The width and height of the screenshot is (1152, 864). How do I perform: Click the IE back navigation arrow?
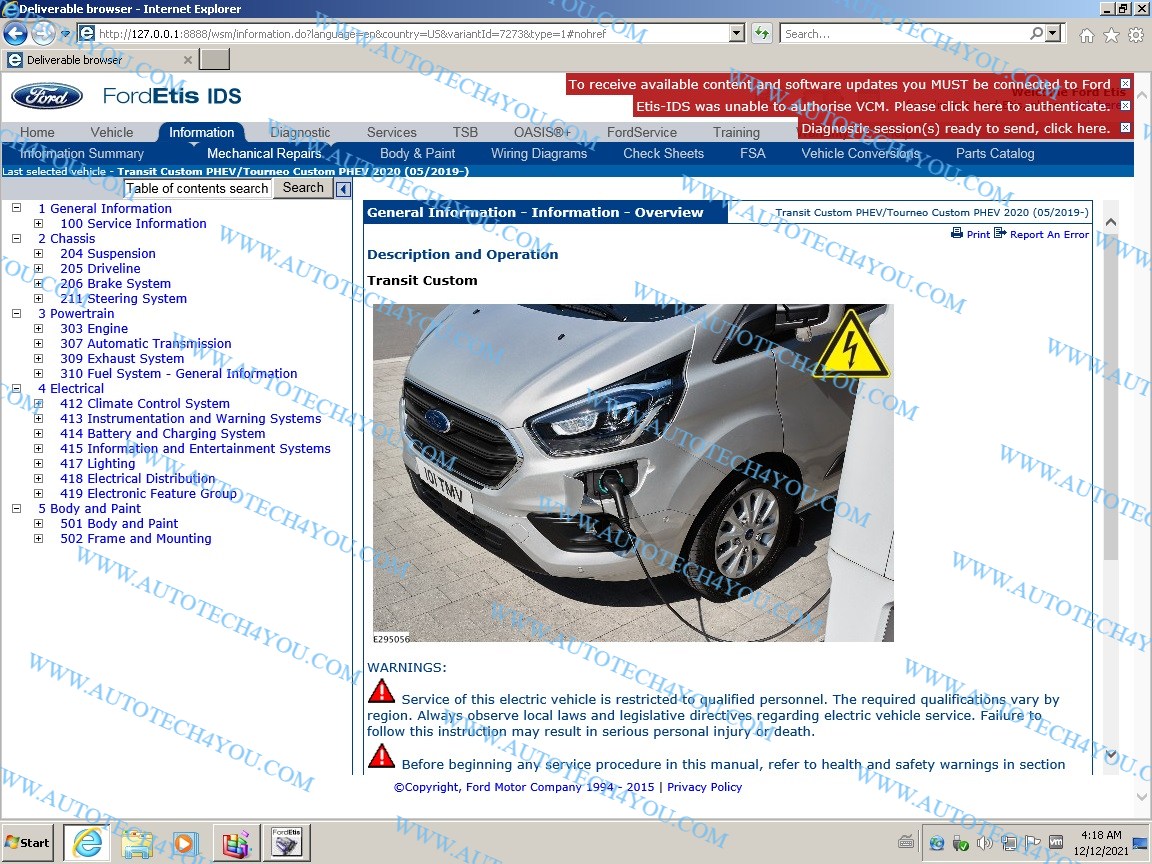point(15,33)
